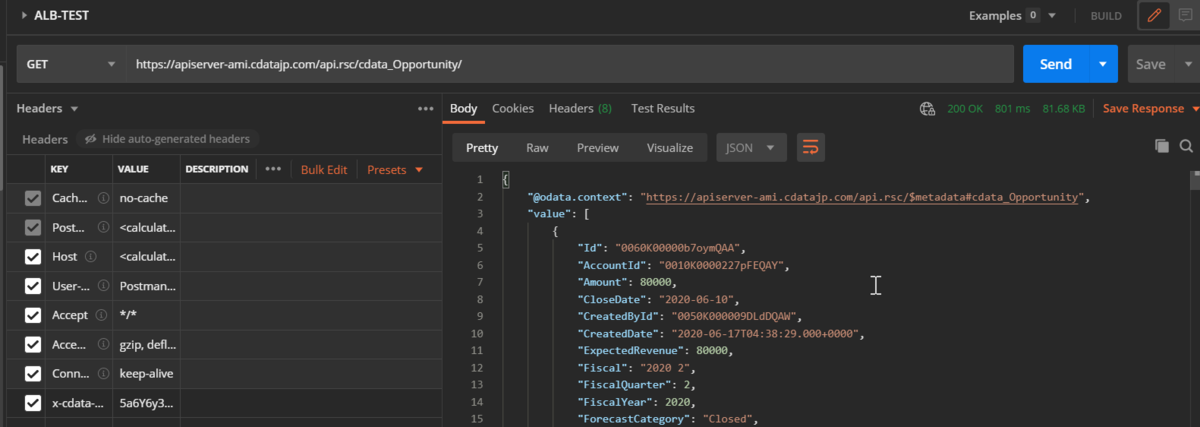Open the Send button dropdown arrow
This screenshot has width=1200, height=427.
click(1103, 64)
